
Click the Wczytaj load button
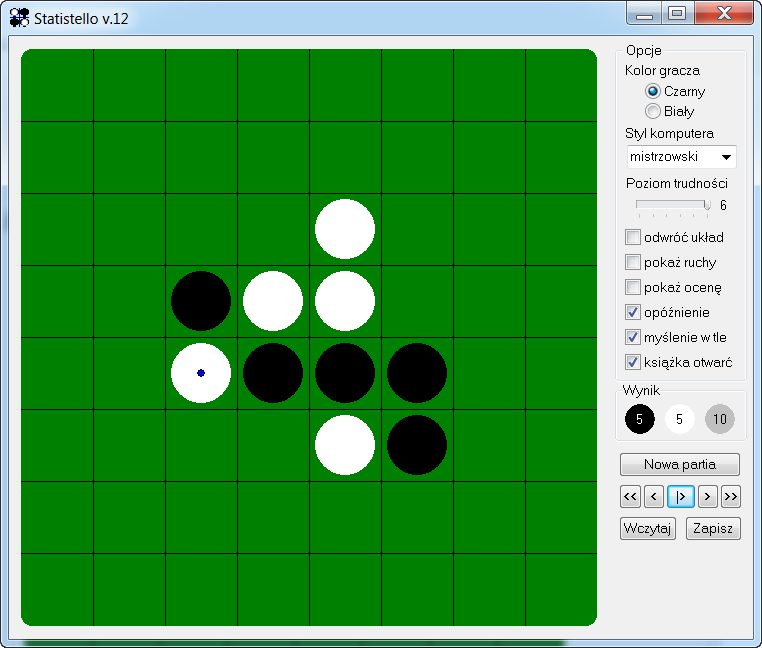648,528
